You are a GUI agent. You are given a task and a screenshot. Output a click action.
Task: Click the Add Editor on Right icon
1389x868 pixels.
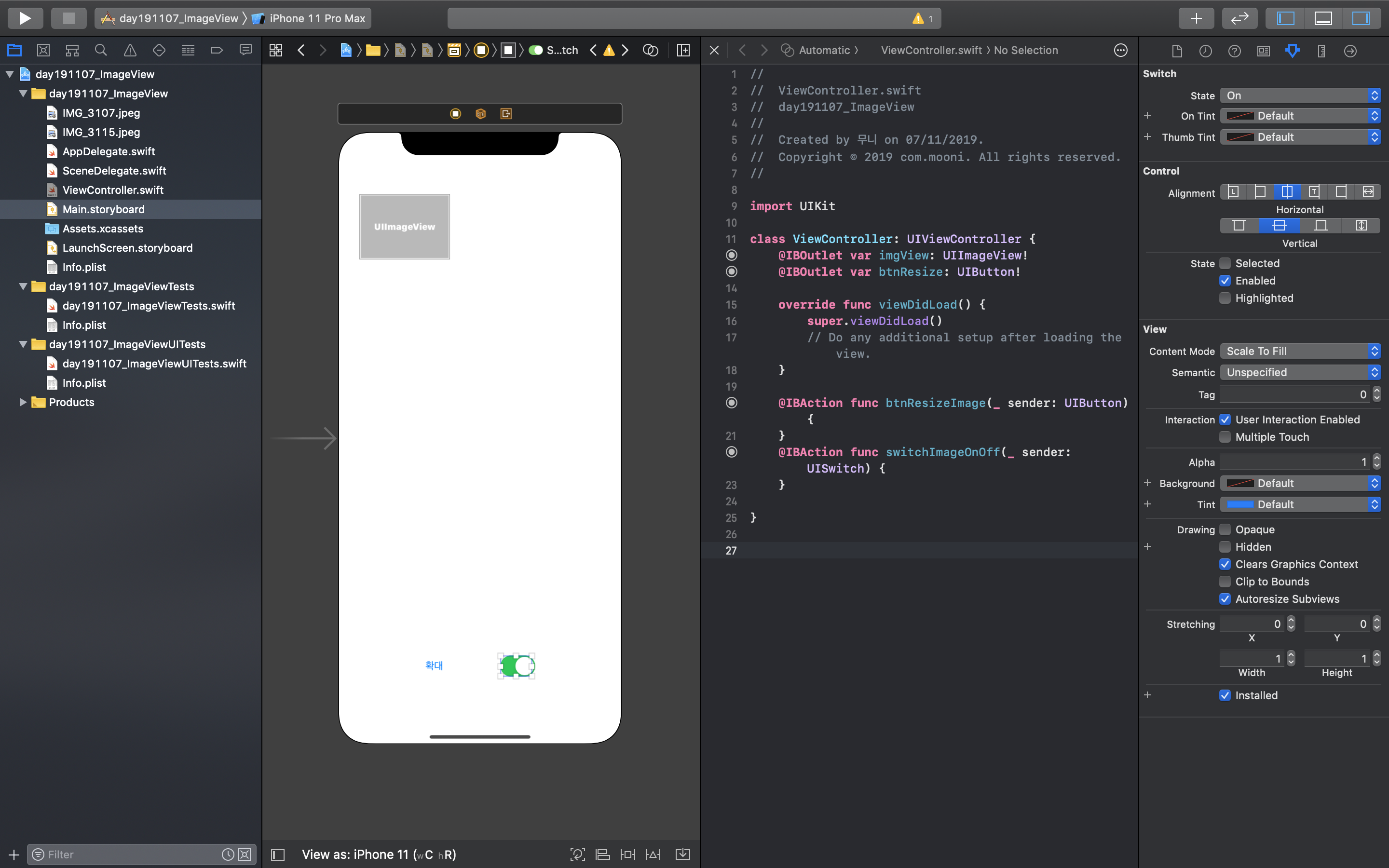tap(683, 51)
